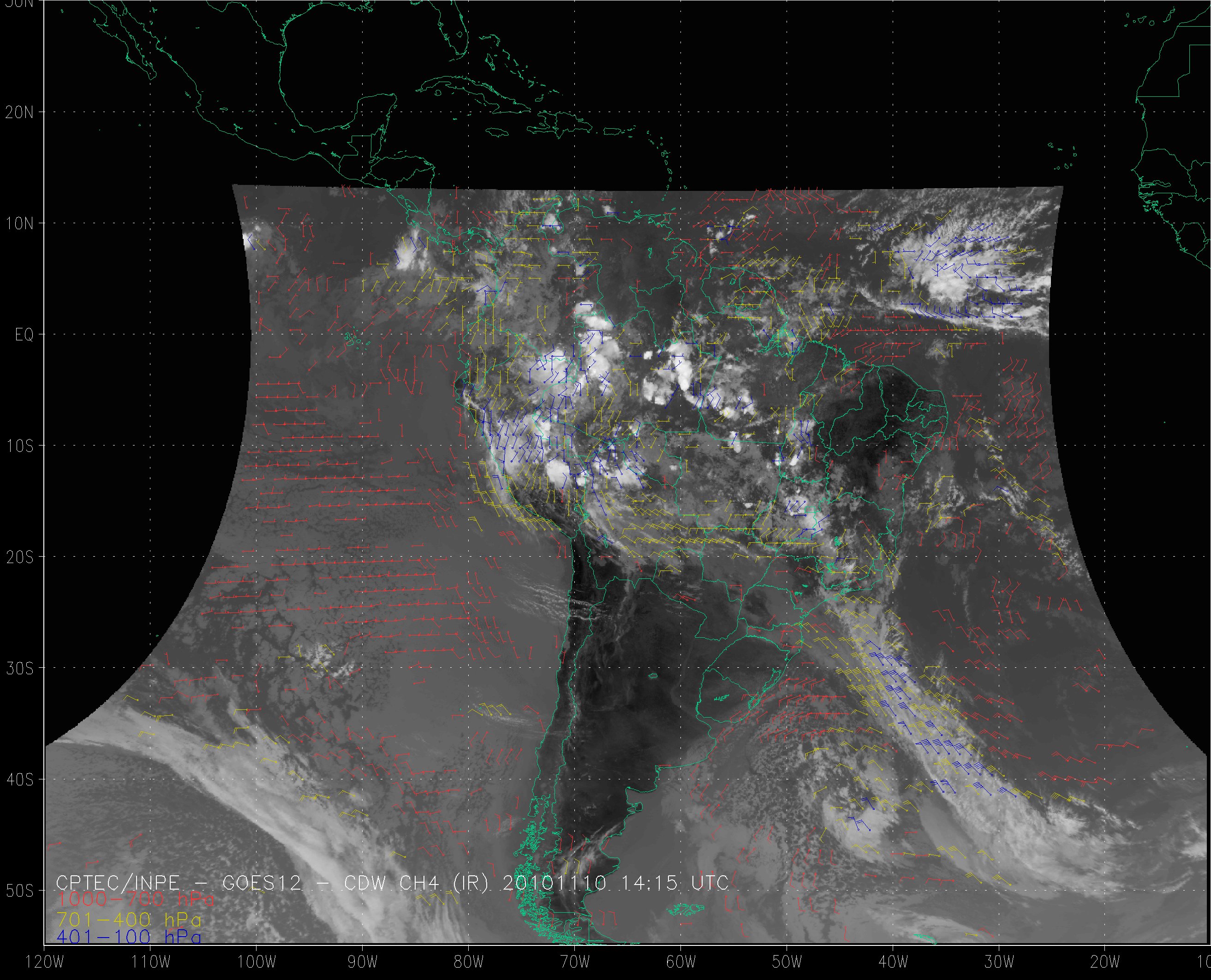The image size is (1211, 980).
Task: Click the 40W longitude axis label
Action: click(x=894, y=962)
